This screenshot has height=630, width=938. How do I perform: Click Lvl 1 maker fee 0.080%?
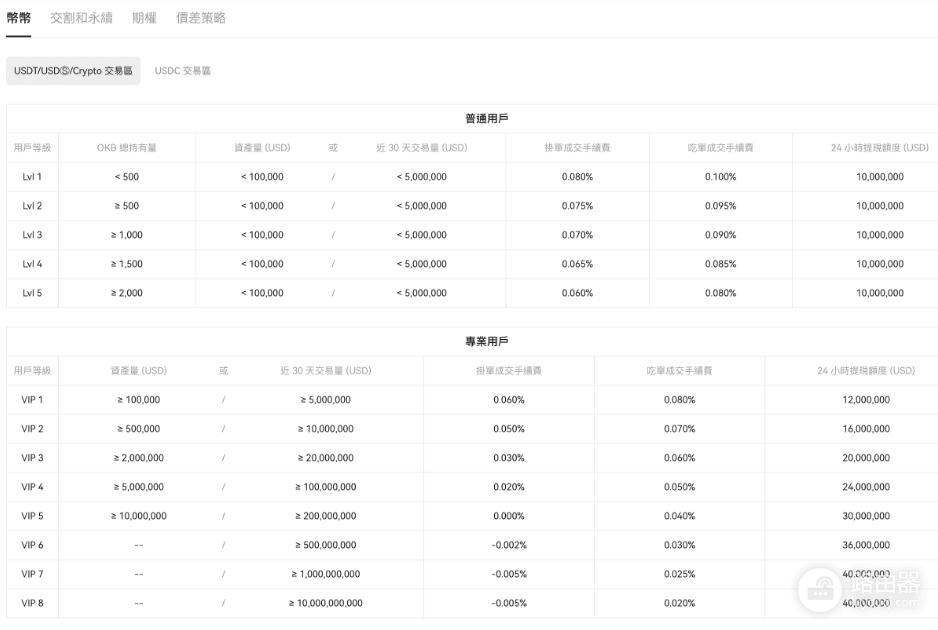[577, 176]
